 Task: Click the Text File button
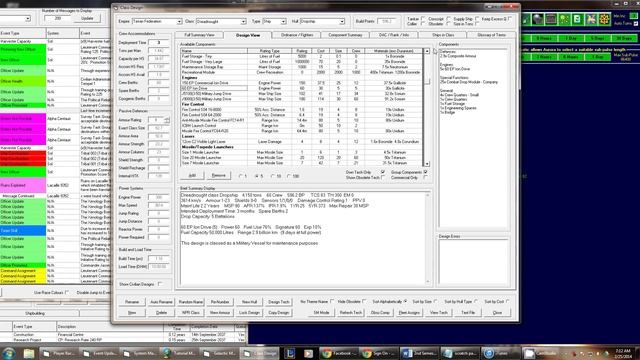(x=468, y=313)
